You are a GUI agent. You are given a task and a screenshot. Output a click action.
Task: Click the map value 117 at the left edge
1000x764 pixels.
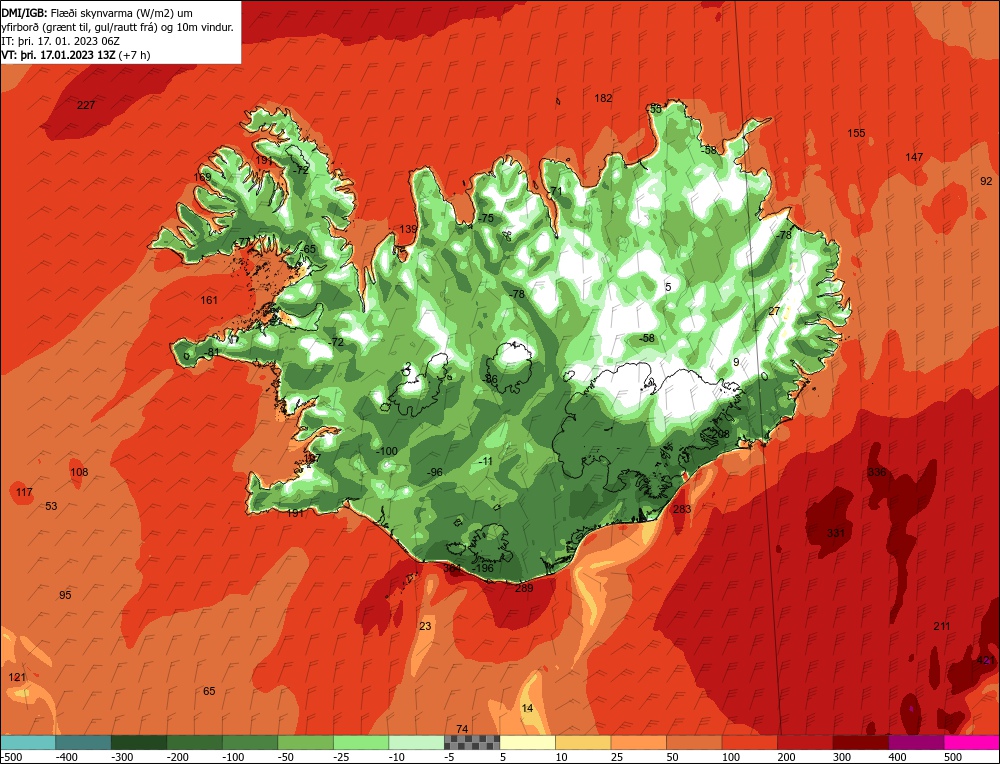point(24,492)
